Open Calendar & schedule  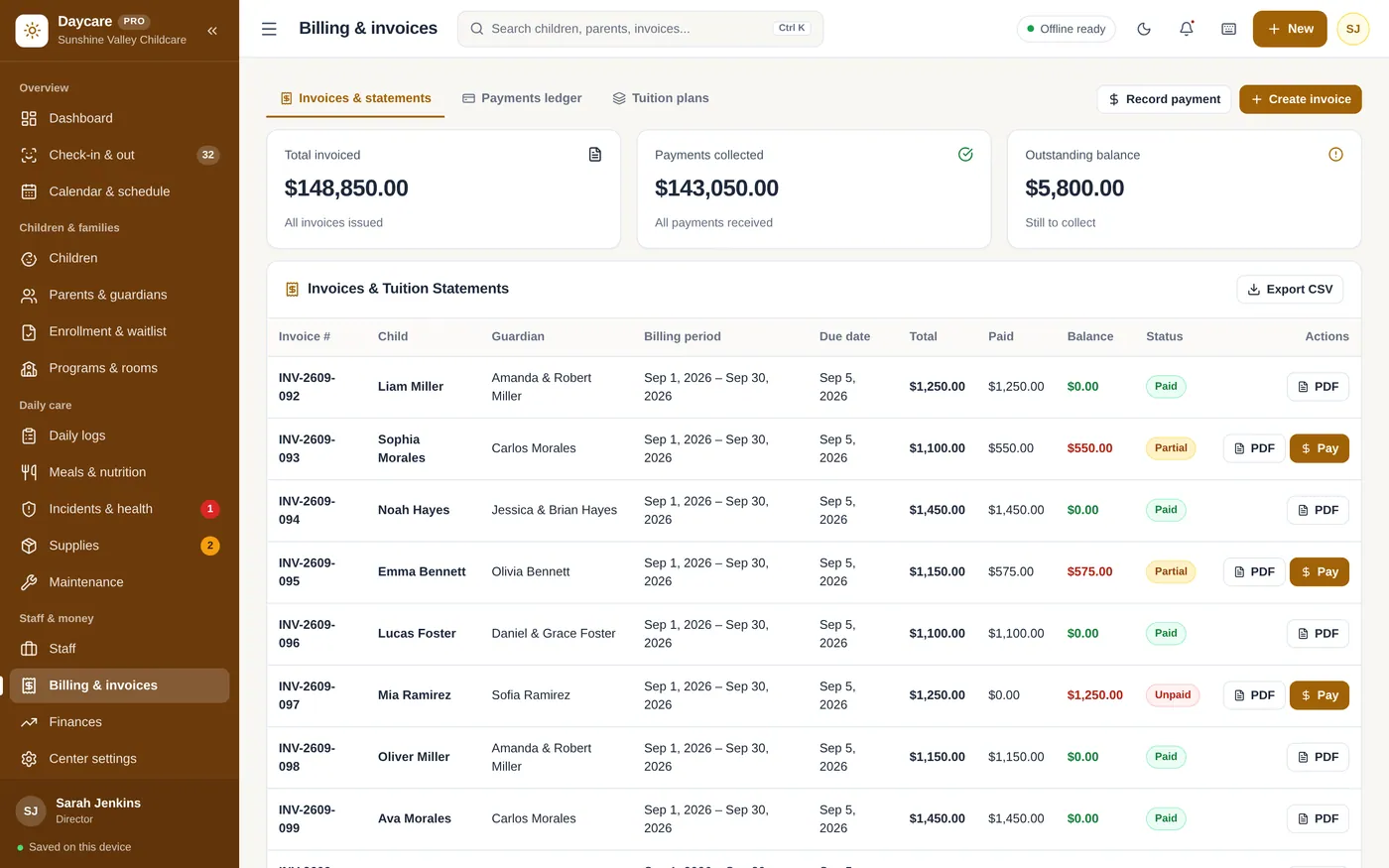coord(119,191)
